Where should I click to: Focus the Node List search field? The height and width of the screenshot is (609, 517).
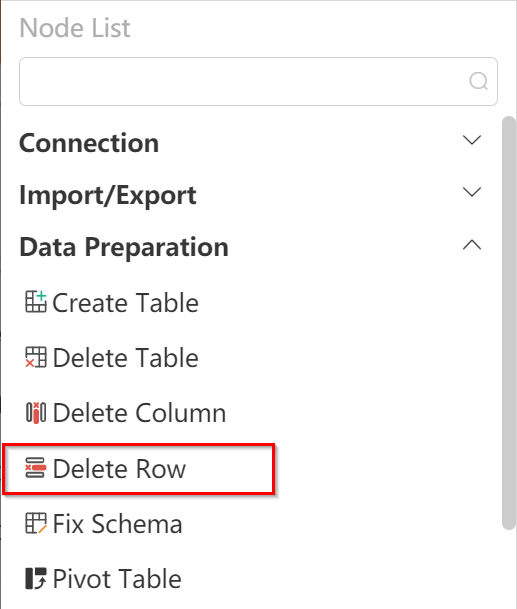click(x=258, y=82)
